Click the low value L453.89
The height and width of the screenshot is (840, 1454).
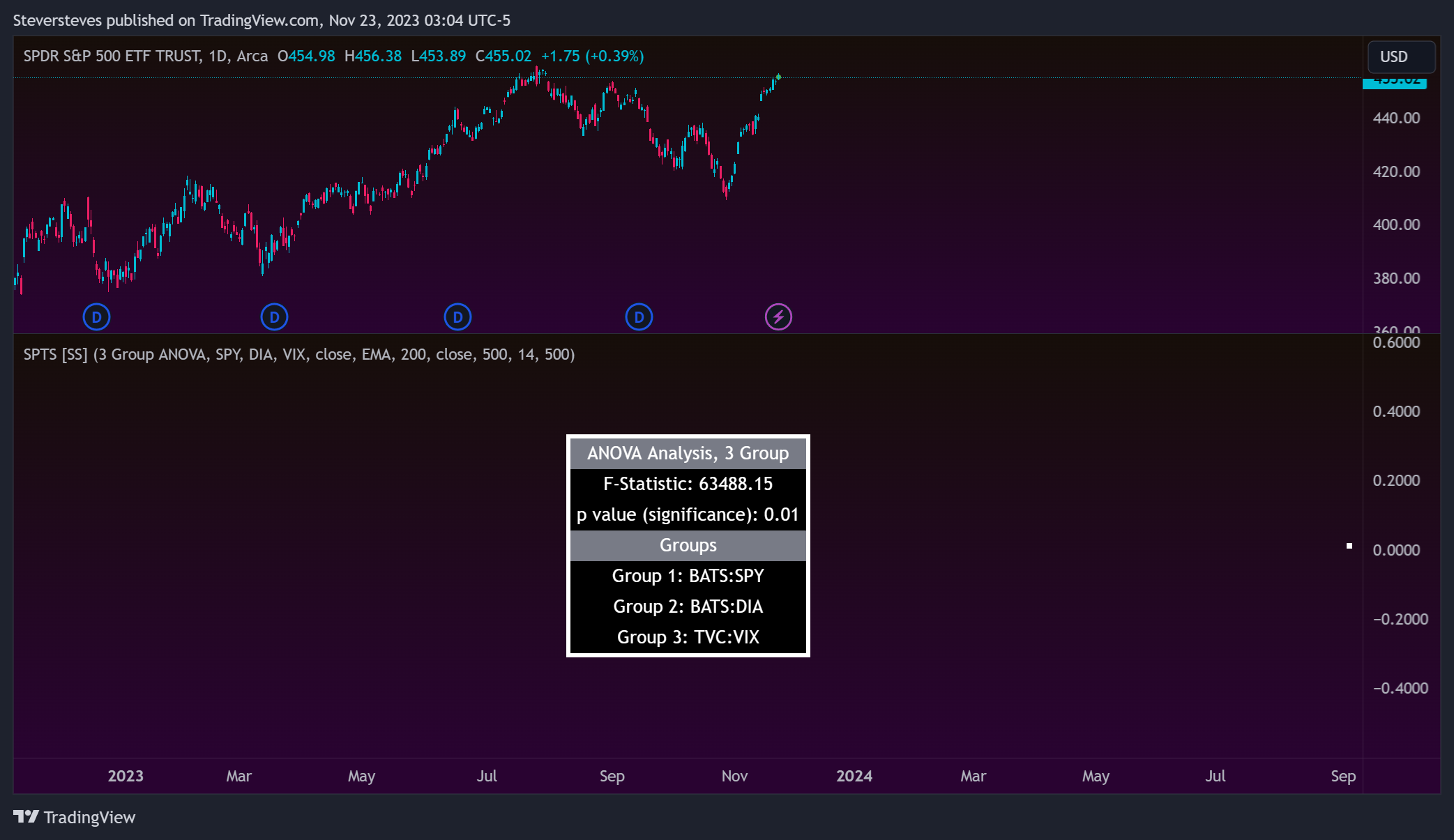click(438, 56)
